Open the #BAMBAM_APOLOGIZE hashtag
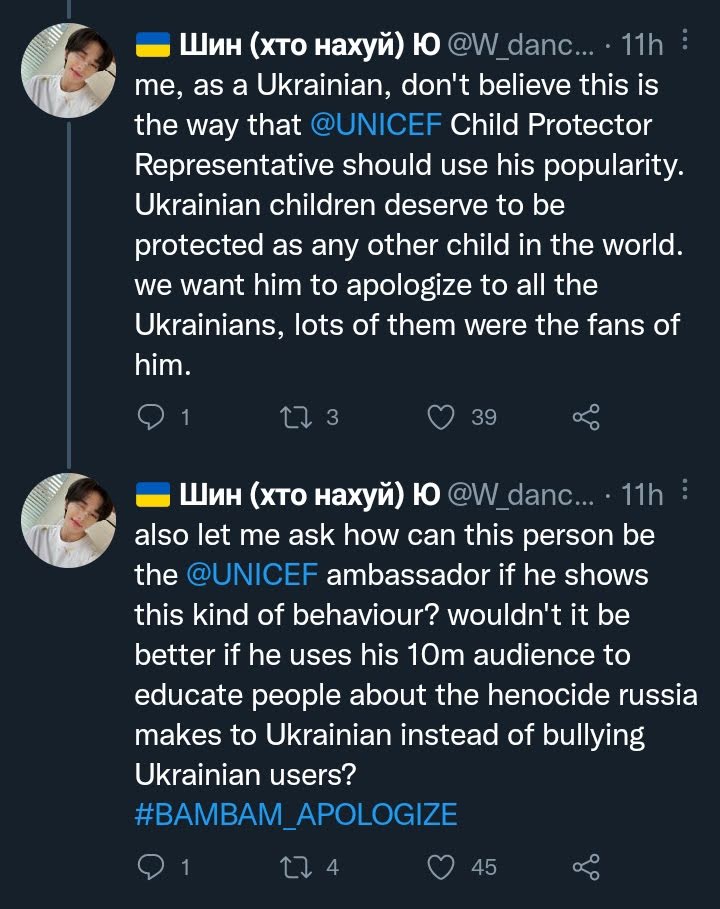 click(x=296, y=814)
